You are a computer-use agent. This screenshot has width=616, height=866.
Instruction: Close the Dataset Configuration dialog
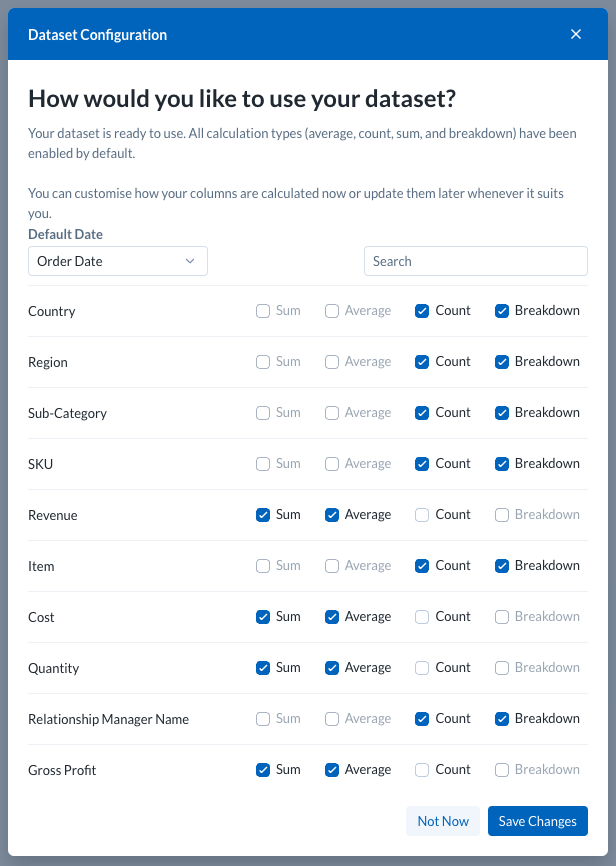pos(576,33)
